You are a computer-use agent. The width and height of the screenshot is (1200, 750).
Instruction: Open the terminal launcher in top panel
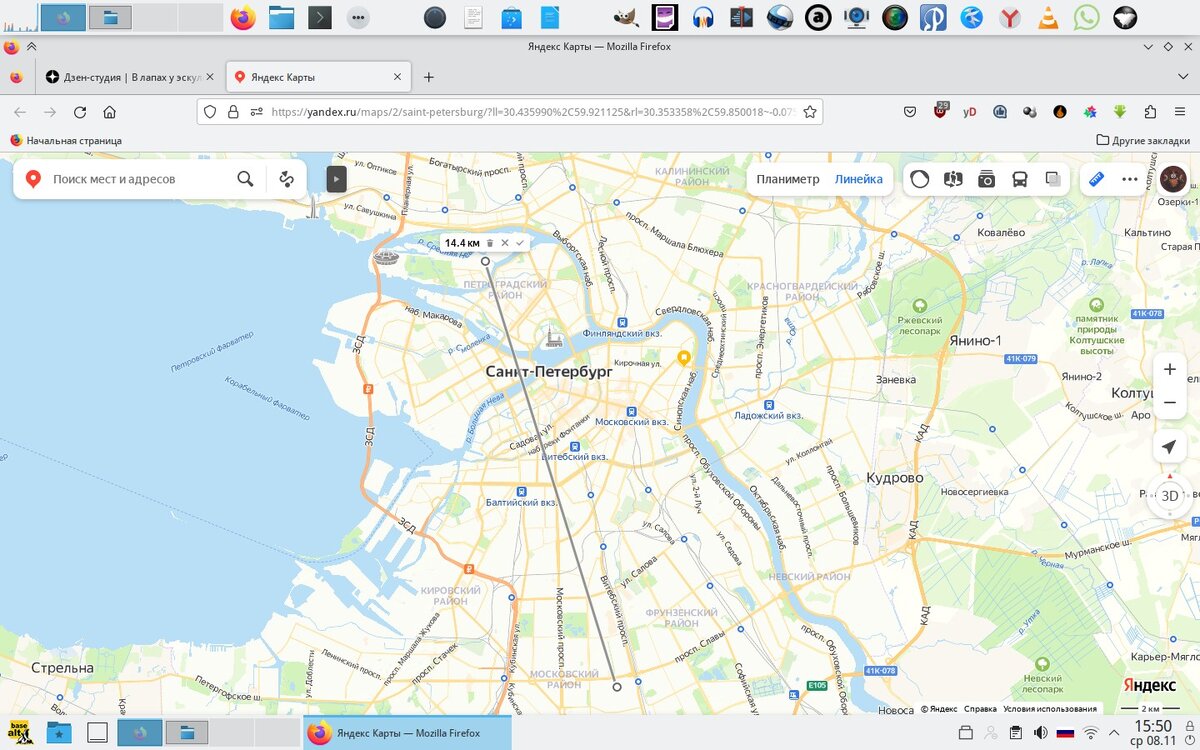tap(319, 17)
